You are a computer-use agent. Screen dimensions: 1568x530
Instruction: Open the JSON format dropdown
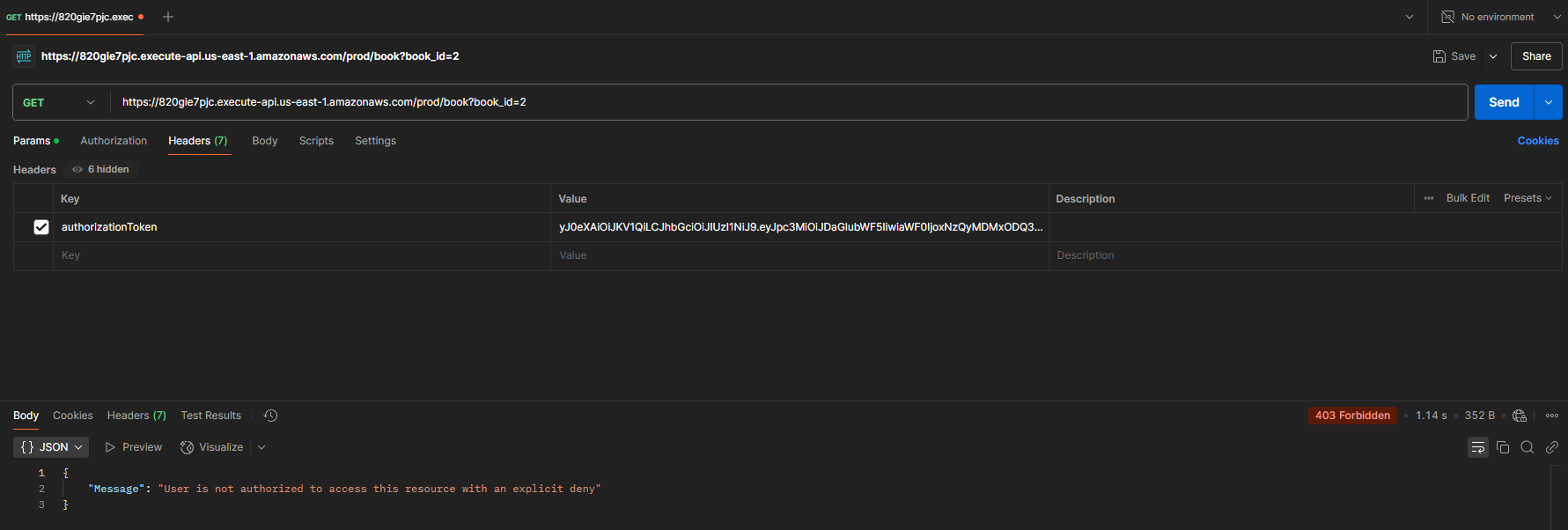(x=51, y=447)
